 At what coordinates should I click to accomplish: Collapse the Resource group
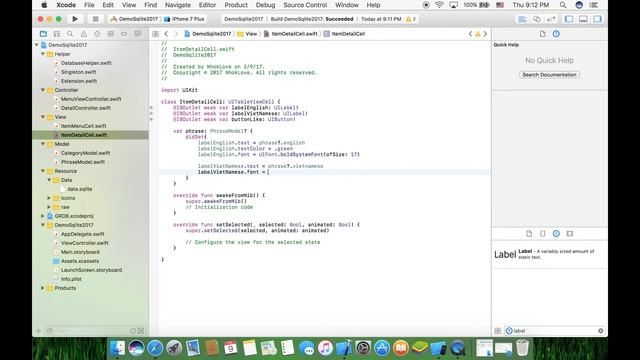click(x=43, y=171)
